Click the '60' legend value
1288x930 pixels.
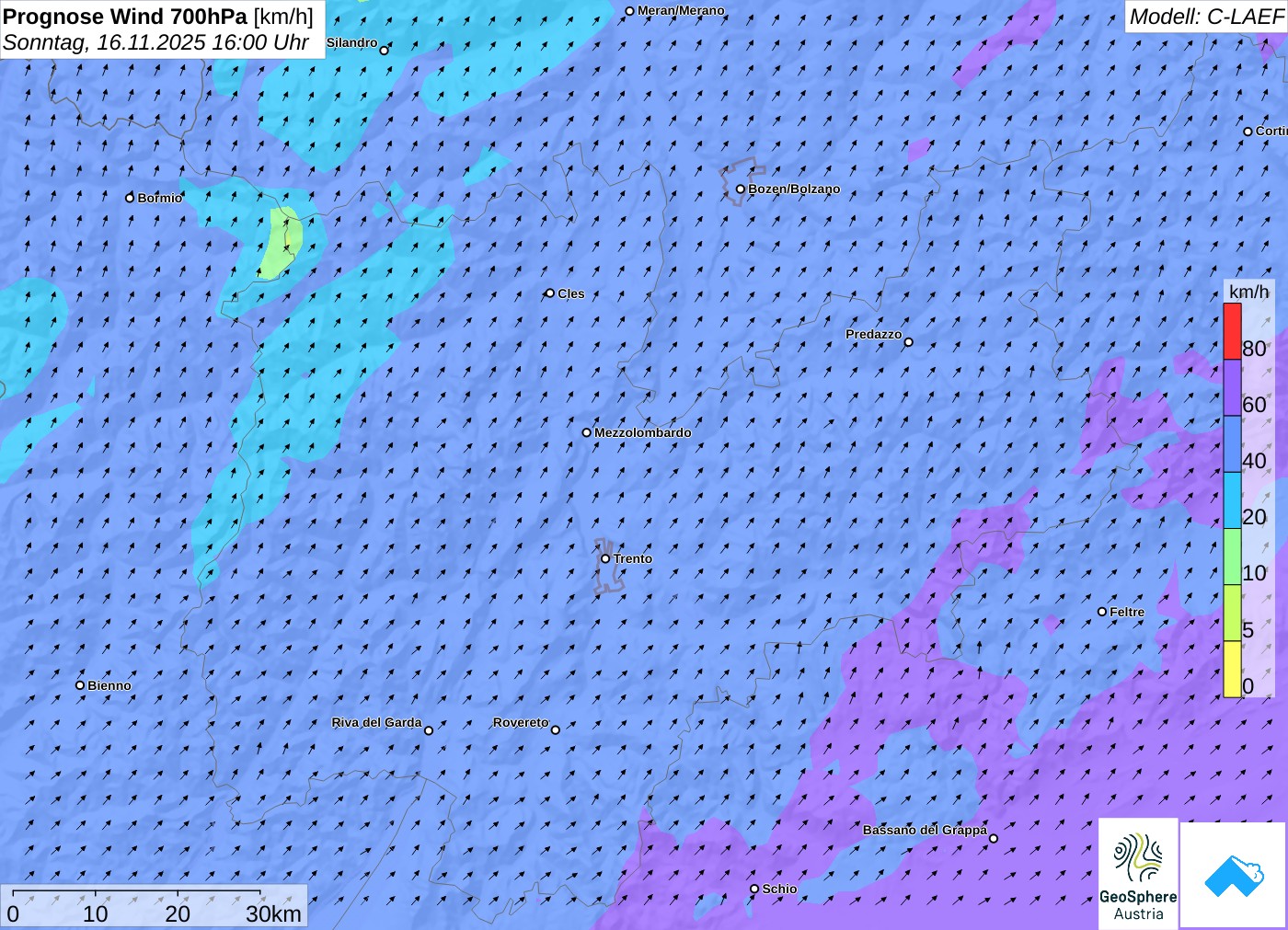point(1254,405)
